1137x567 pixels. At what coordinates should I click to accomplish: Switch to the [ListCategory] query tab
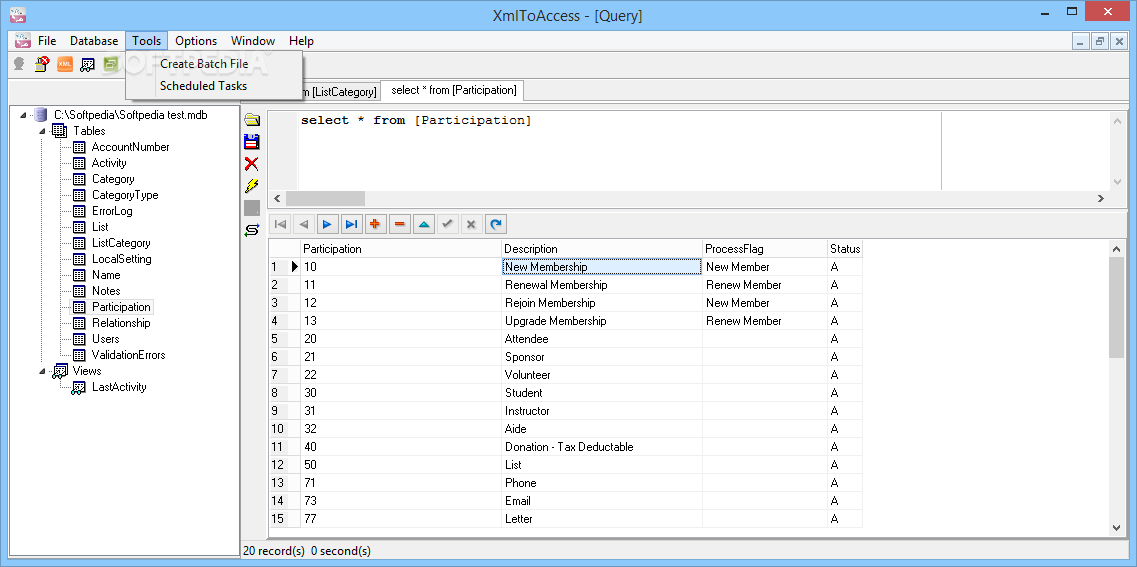coord(341,91)
